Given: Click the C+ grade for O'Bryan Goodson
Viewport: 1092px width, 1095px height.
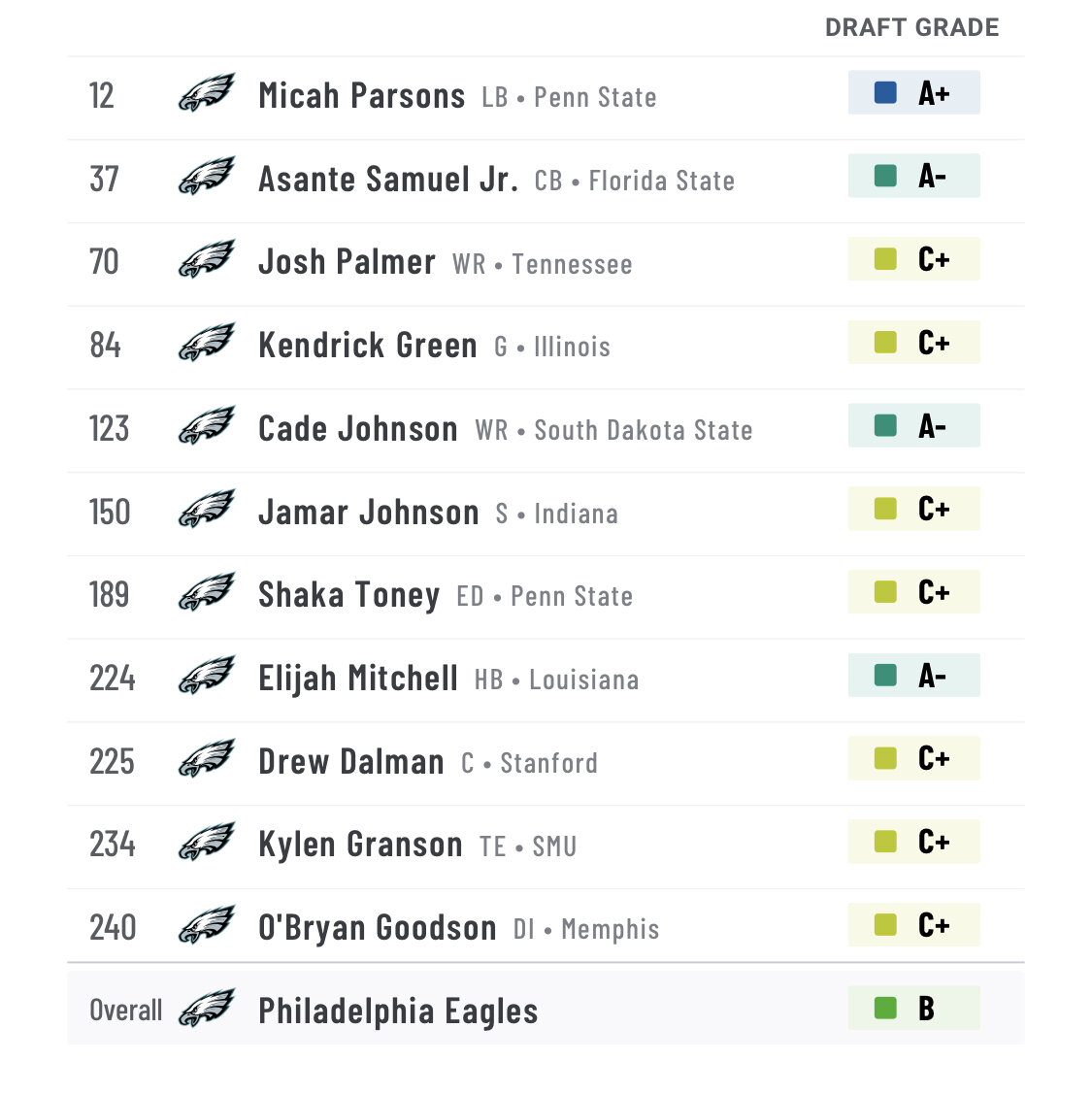Looking at the screenshot, I should point(914,924).
